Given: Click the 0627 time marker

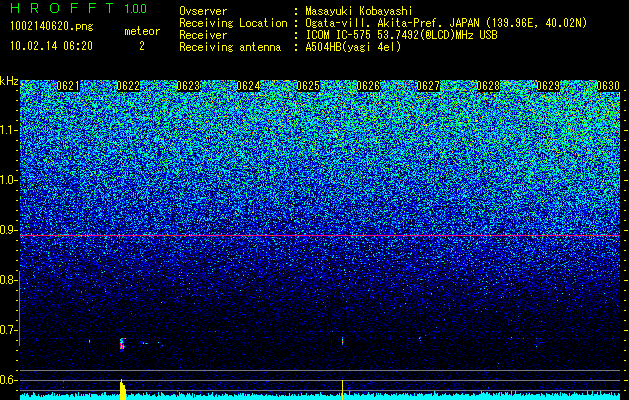Looking at the screenshot, I should [x=428, y=86].
